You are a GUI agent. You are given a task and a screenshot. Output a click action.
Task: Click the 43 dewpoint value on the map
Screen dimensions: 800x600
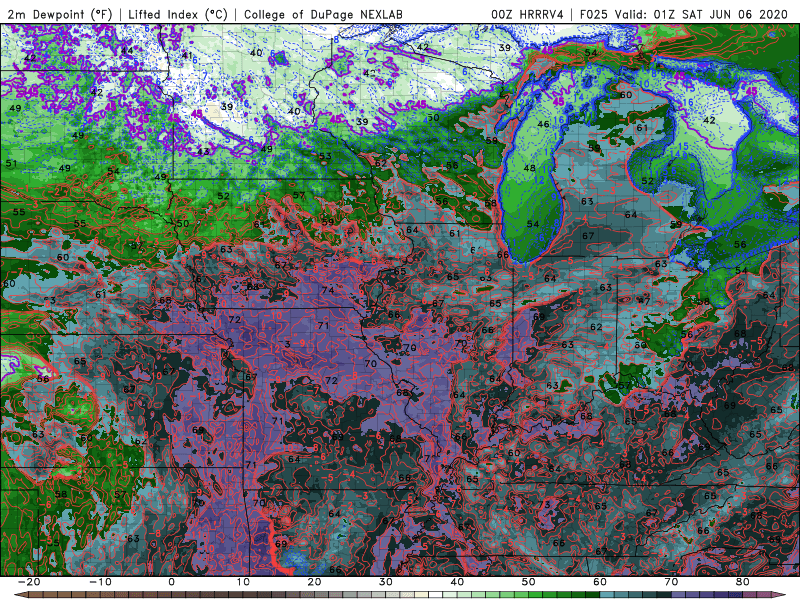click(x=203, y=152)
